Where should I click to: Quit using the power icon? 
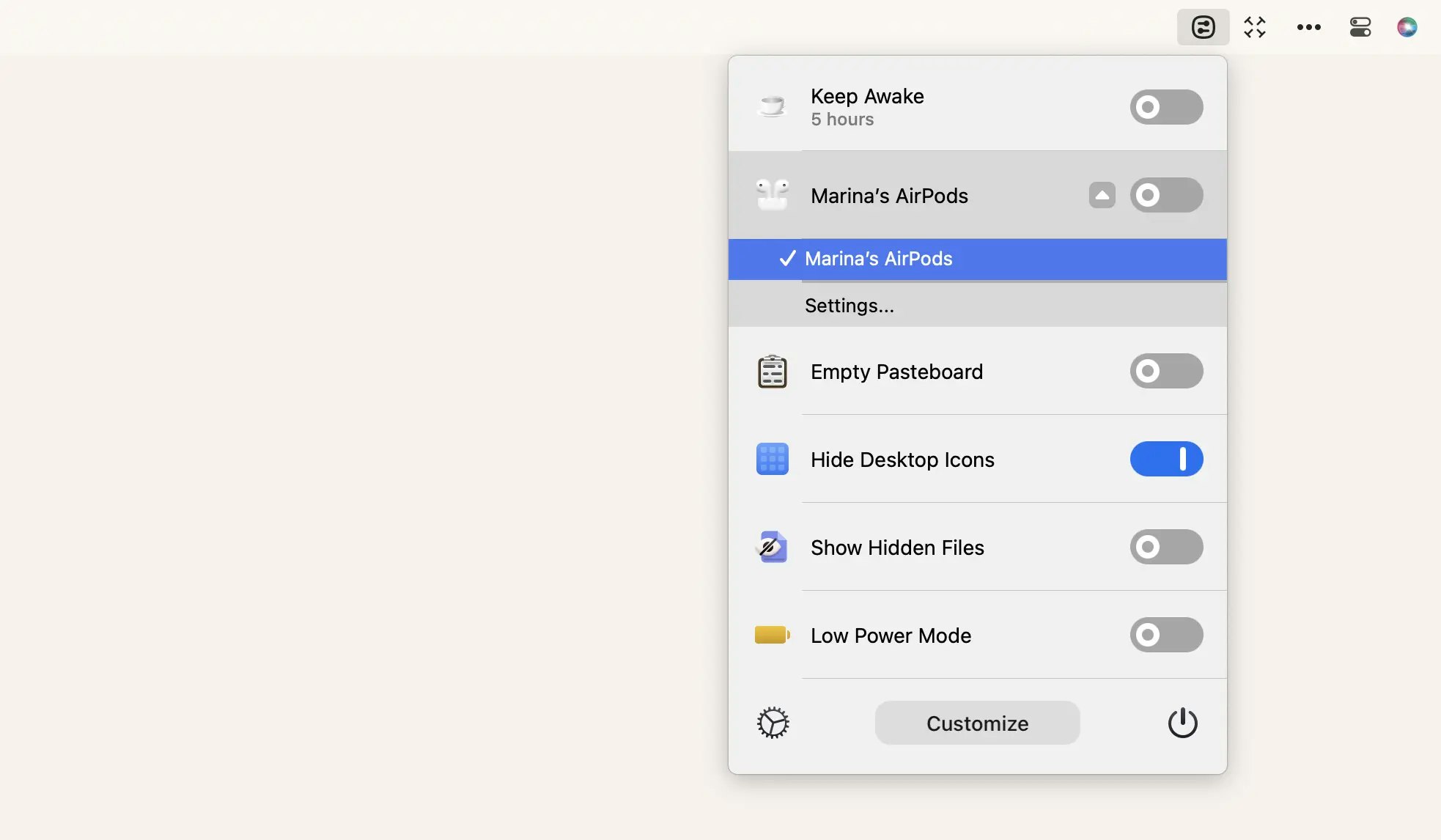pos(1182,723)
